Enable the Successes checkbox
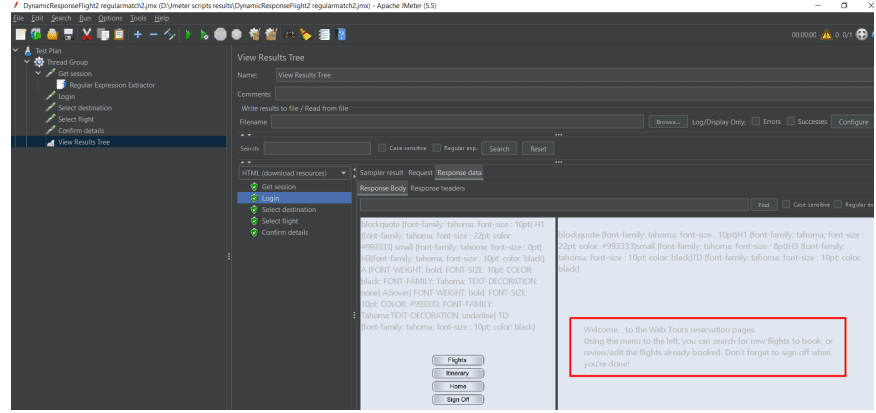Image resolution: width=876 pixels, height=413 pixels. (x=791, y=121)
